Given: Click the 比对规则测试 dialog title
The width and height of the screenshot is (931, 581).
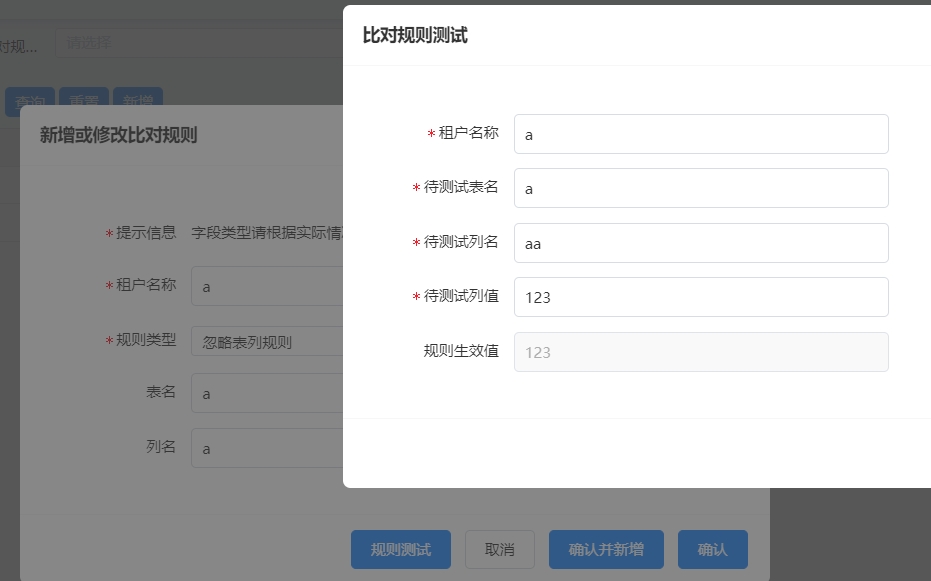Looking at the screenshot, I should (x=415, y=35).
